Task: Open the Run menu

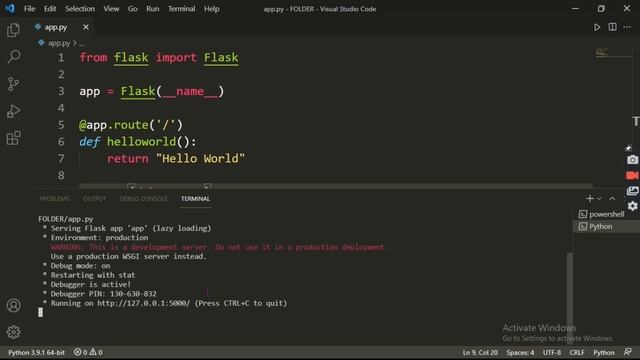Action: 153,9
